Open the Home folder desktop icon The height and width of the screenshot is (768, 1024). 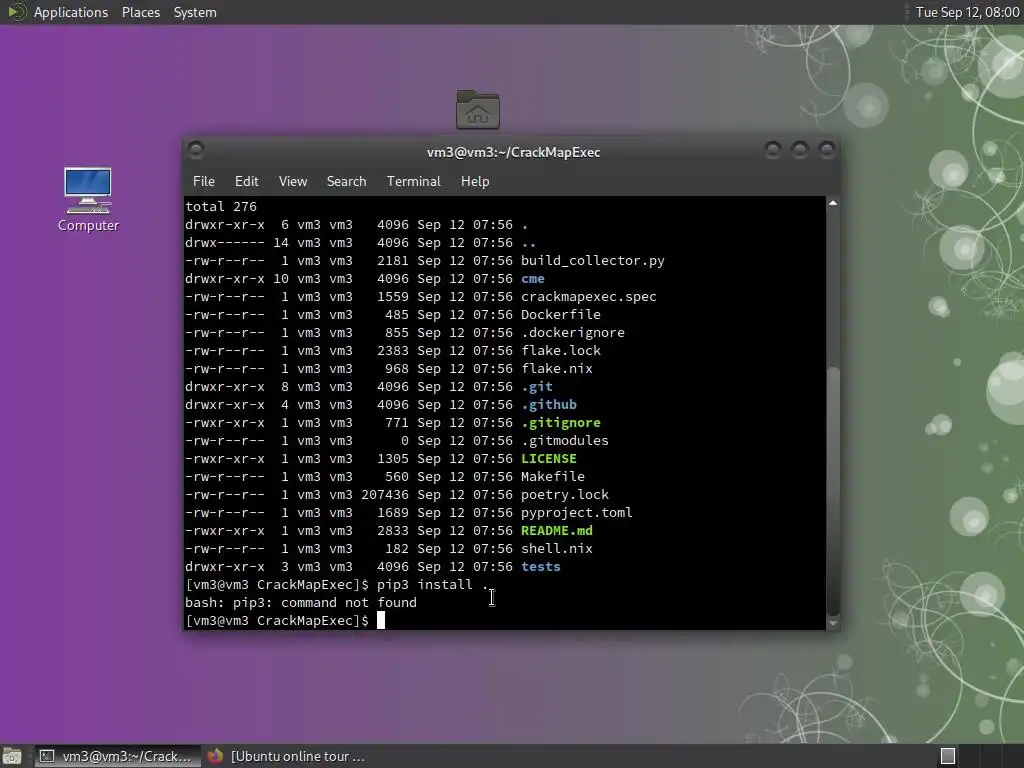477,109
